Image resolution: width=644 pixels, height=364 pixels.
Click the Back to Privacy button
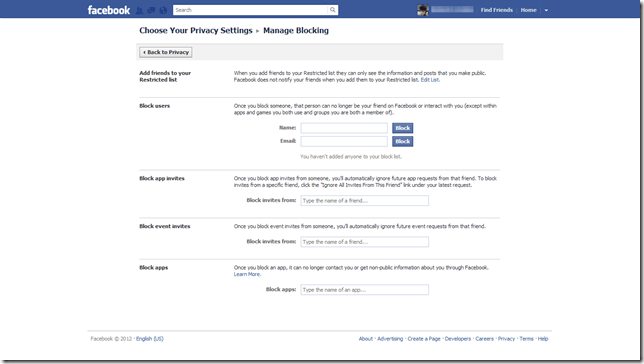166,52
